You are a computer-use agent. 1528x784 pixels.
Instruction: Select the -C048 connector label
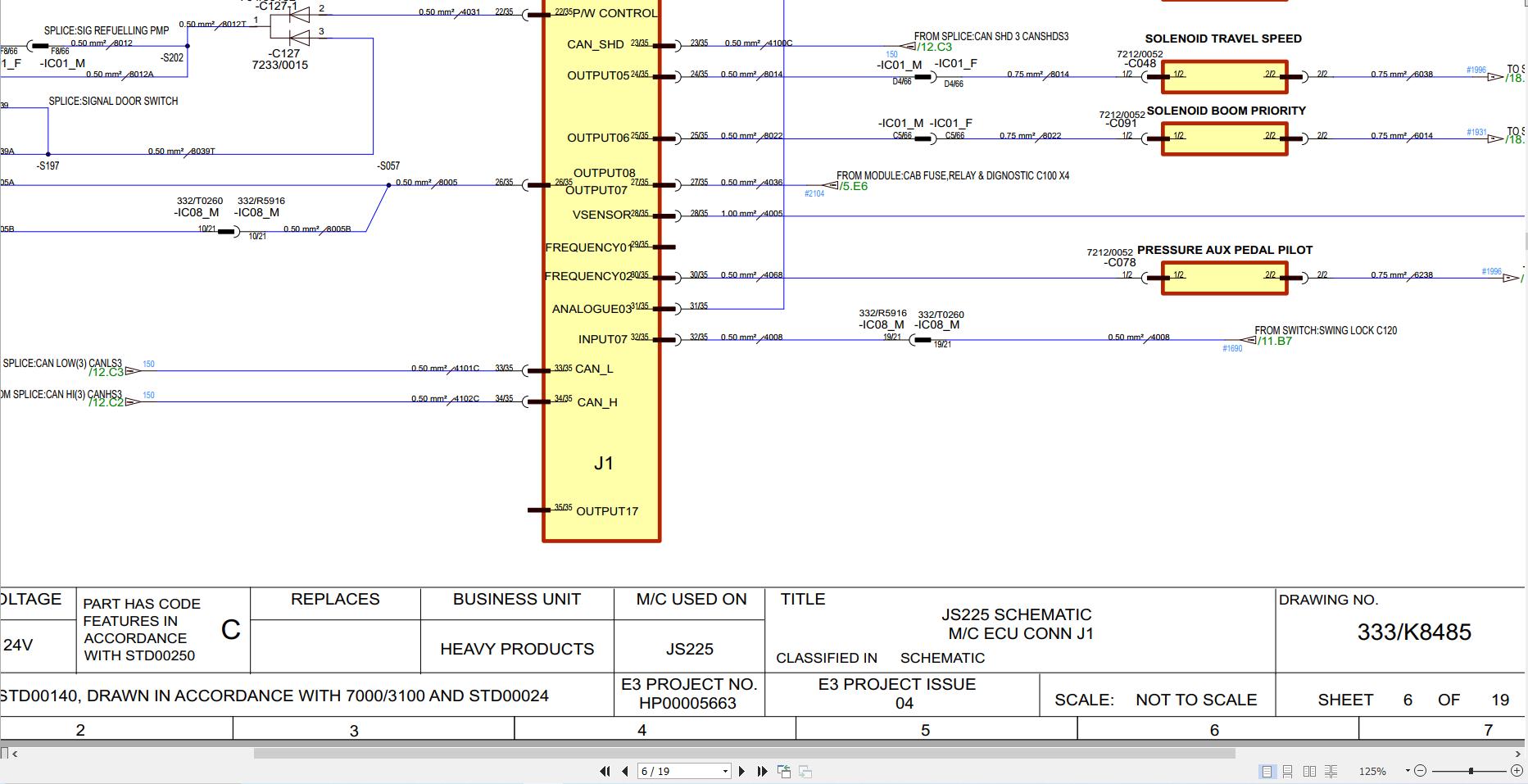click(1140, 64)
